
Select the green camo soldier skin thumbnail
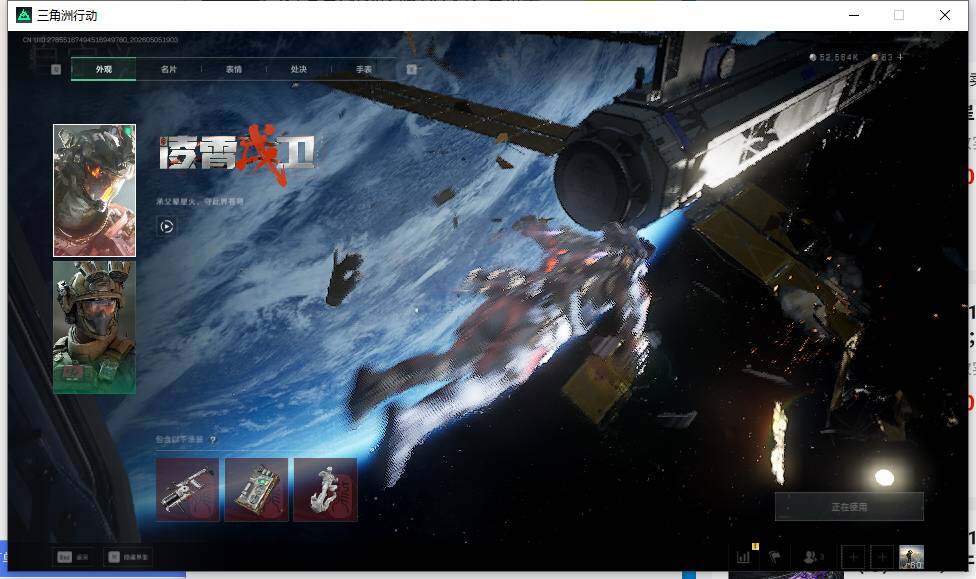pyautogui.click(x=95, y=327)
